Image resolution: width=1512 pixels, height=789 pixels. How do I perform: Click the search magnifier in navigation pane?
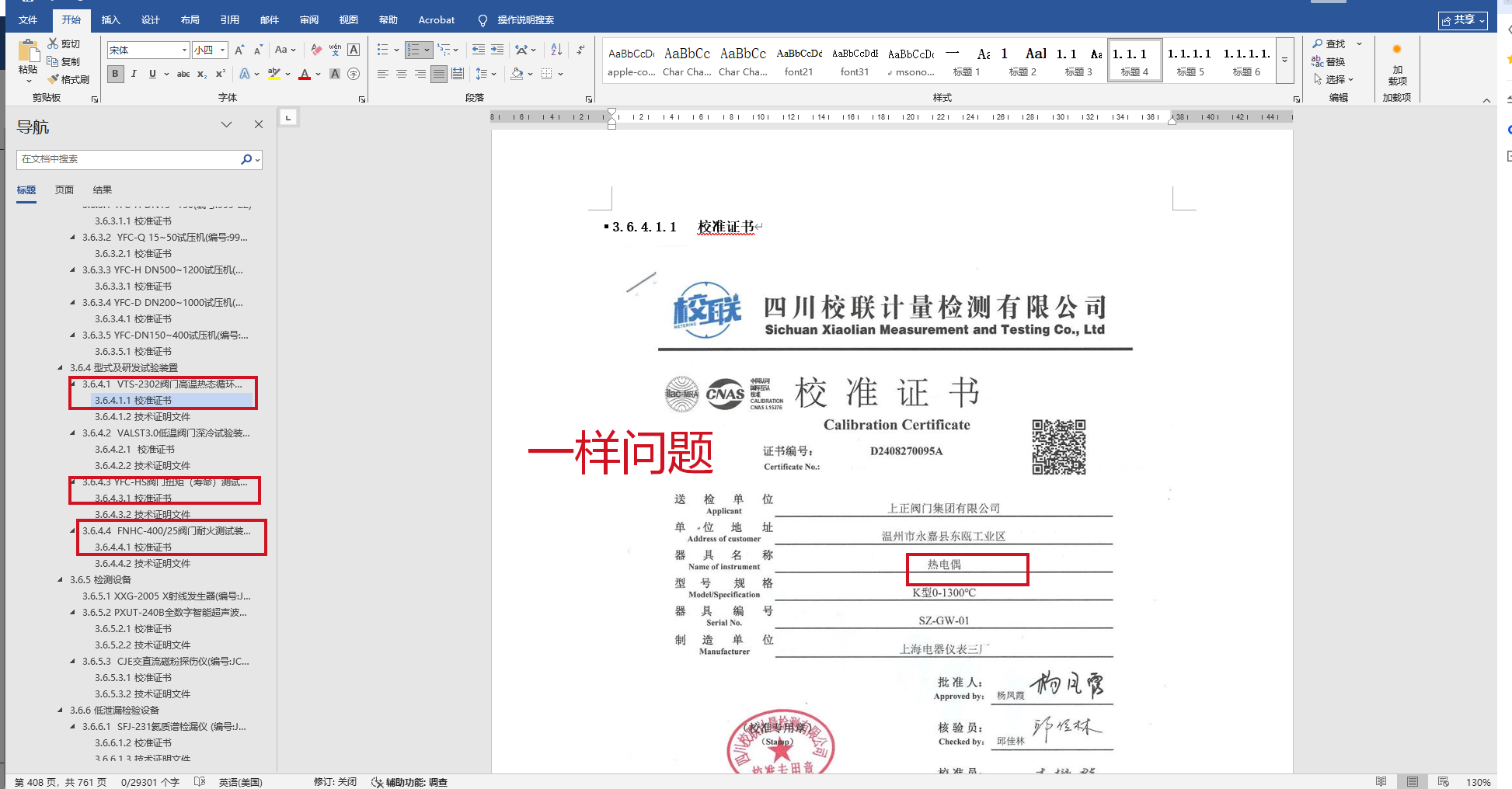pos(246,159)
